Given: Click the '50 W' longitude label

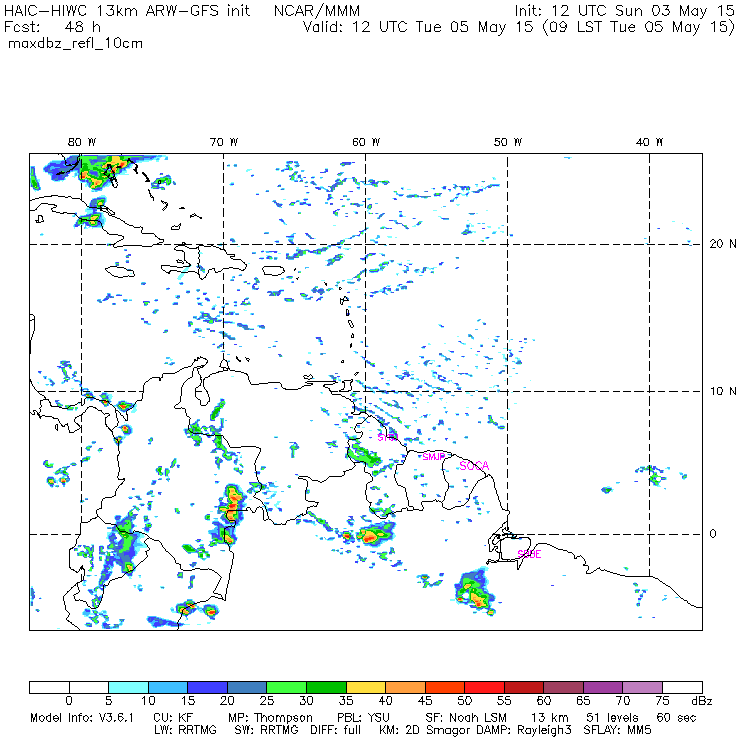Looking at the screenshot, I should click(x=508, y=142).
